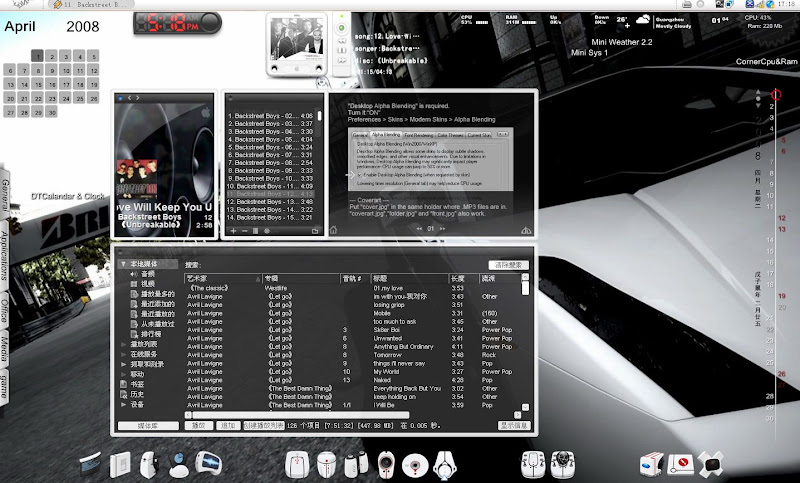Expand the 在线服务 tree node
This screenshot has height=483, width=800.
point(123,354)
